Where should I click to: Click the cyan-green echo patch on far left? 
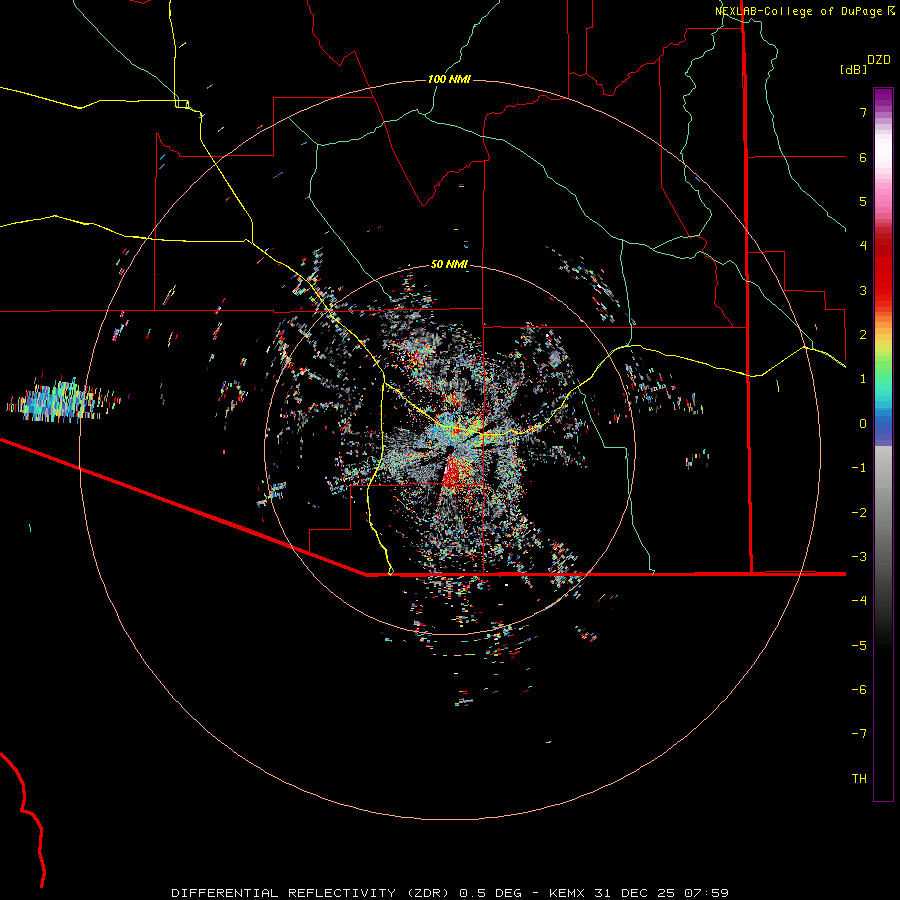coord(62,399)
